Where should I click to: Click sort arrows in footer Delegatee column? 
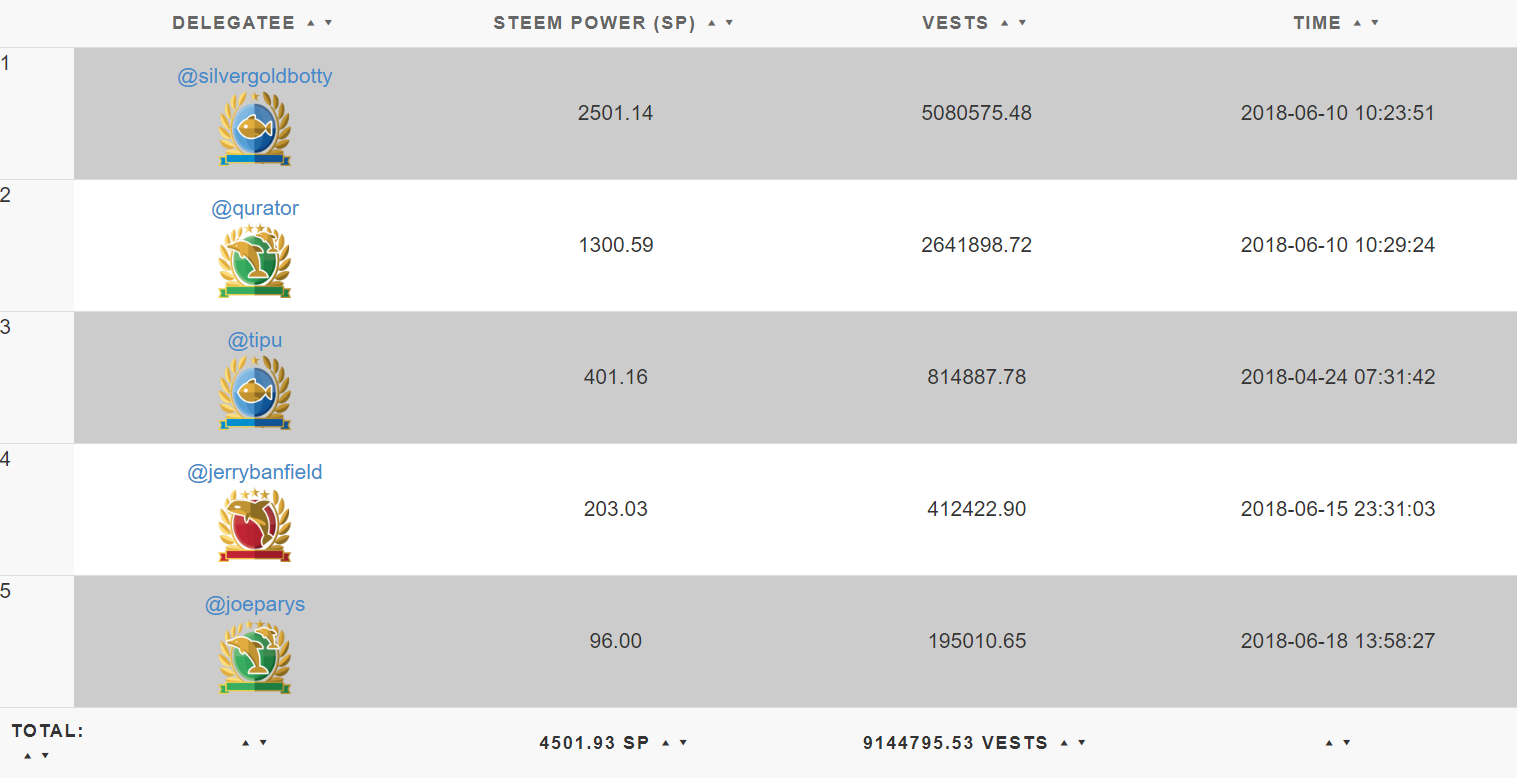[255, 743]
